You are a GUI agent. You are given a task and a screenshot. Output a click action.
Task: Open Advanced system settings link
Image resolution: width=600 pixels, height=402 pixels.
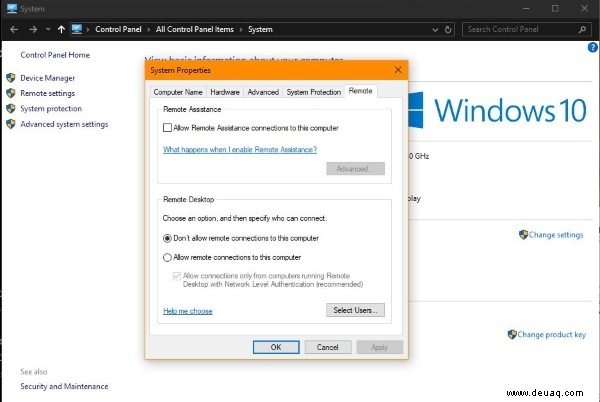[64, 124]
